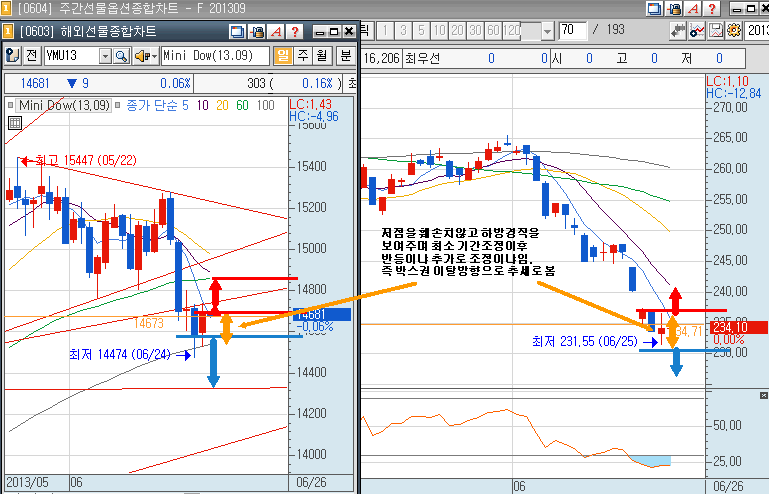
Task: Click the Mini Dow(13.09) name field
Action: point(215,56)
